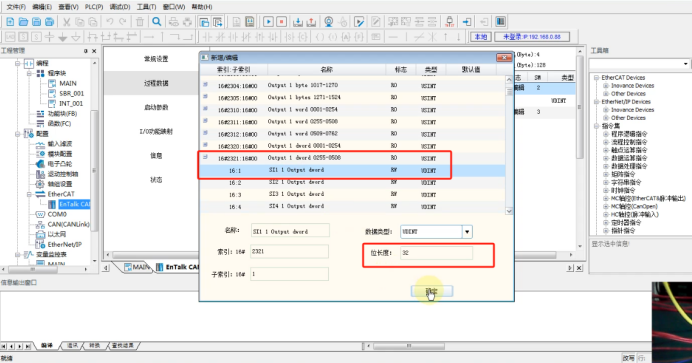Select the SI2 1 Output dword row
Screen dimensions: 692x363
click(352, 182)
